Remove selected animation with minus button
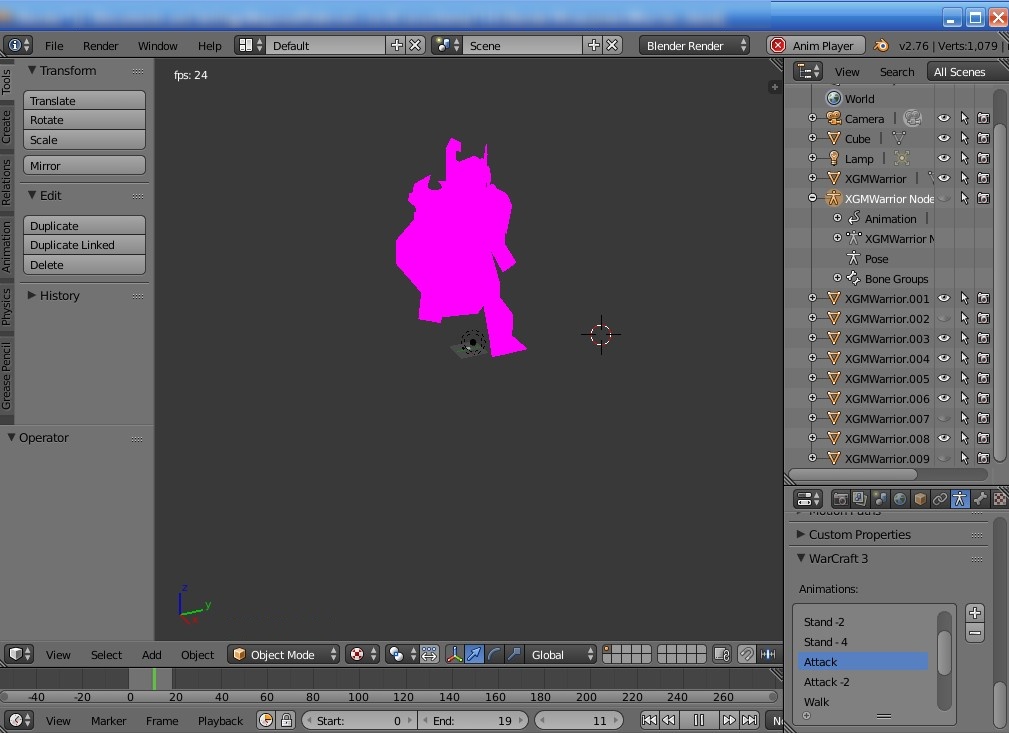1009x733 pixels. pyautogui.click(x=974, y=633)
